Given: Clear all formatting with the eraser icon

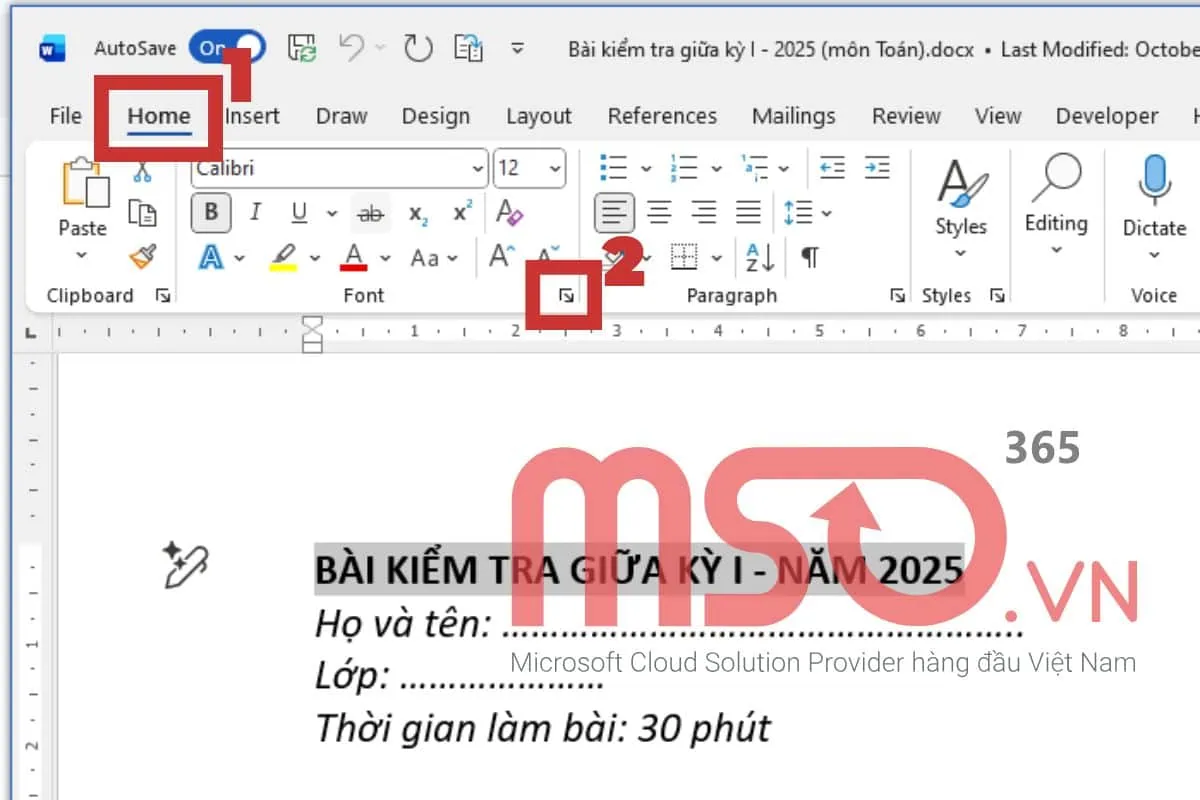Looking at the screenshot, I should coord(510,213).
